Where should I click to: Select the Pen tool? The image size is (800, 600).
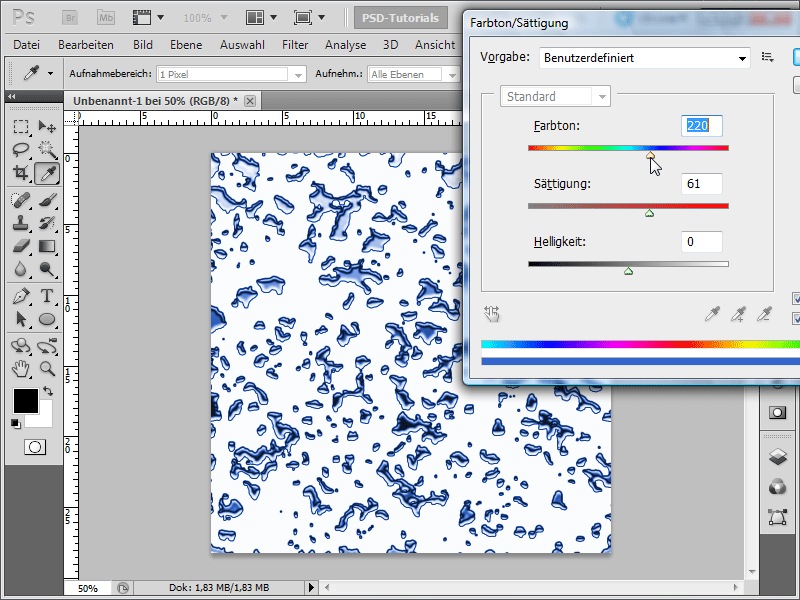21,296
